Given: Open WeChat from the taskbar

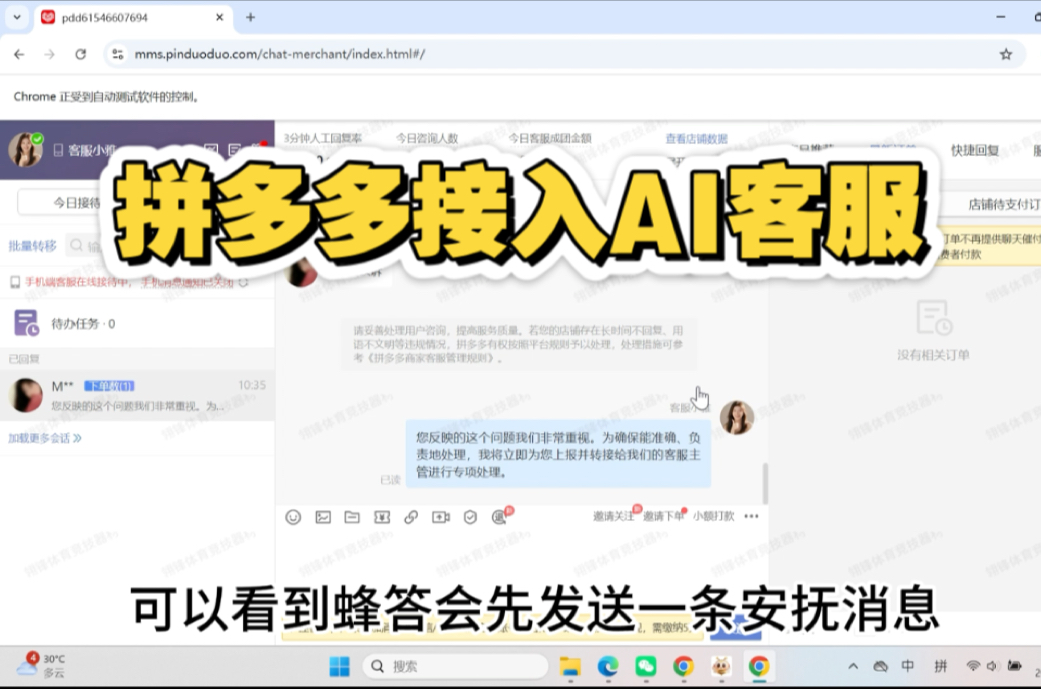Looking at the screenshot, I should point(645,666).
